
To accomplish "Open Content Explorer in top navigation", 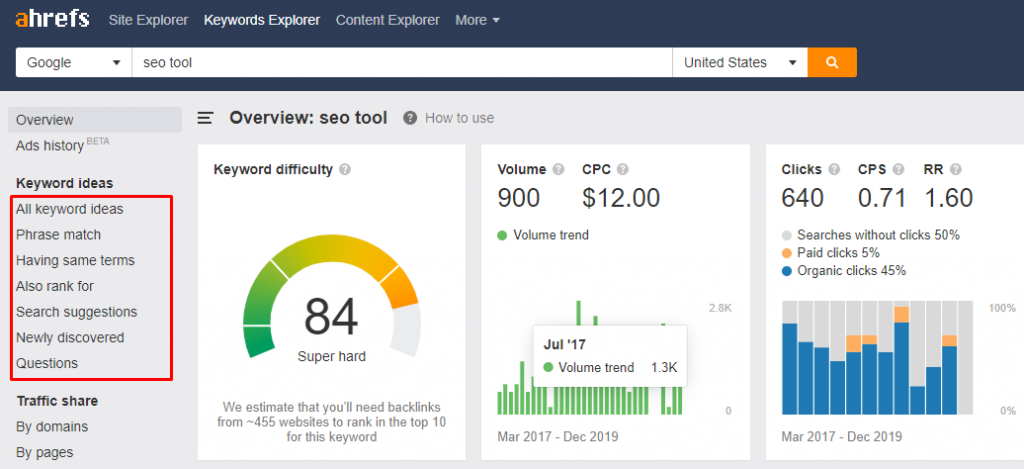I will coord(388,20).
